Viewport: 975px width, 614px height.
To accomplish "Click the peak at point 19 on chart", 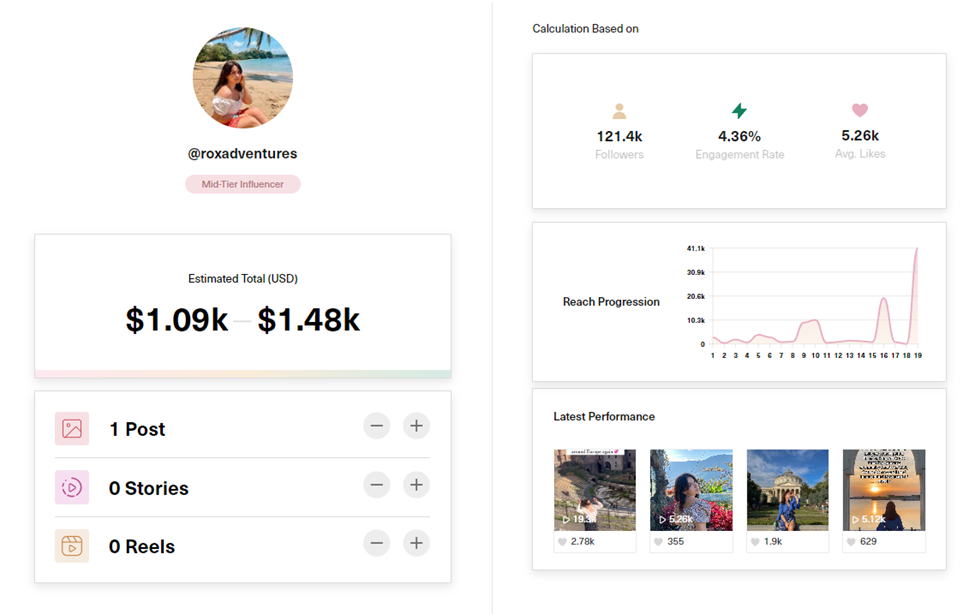I will pyautogui.click(x=917, y=249).
